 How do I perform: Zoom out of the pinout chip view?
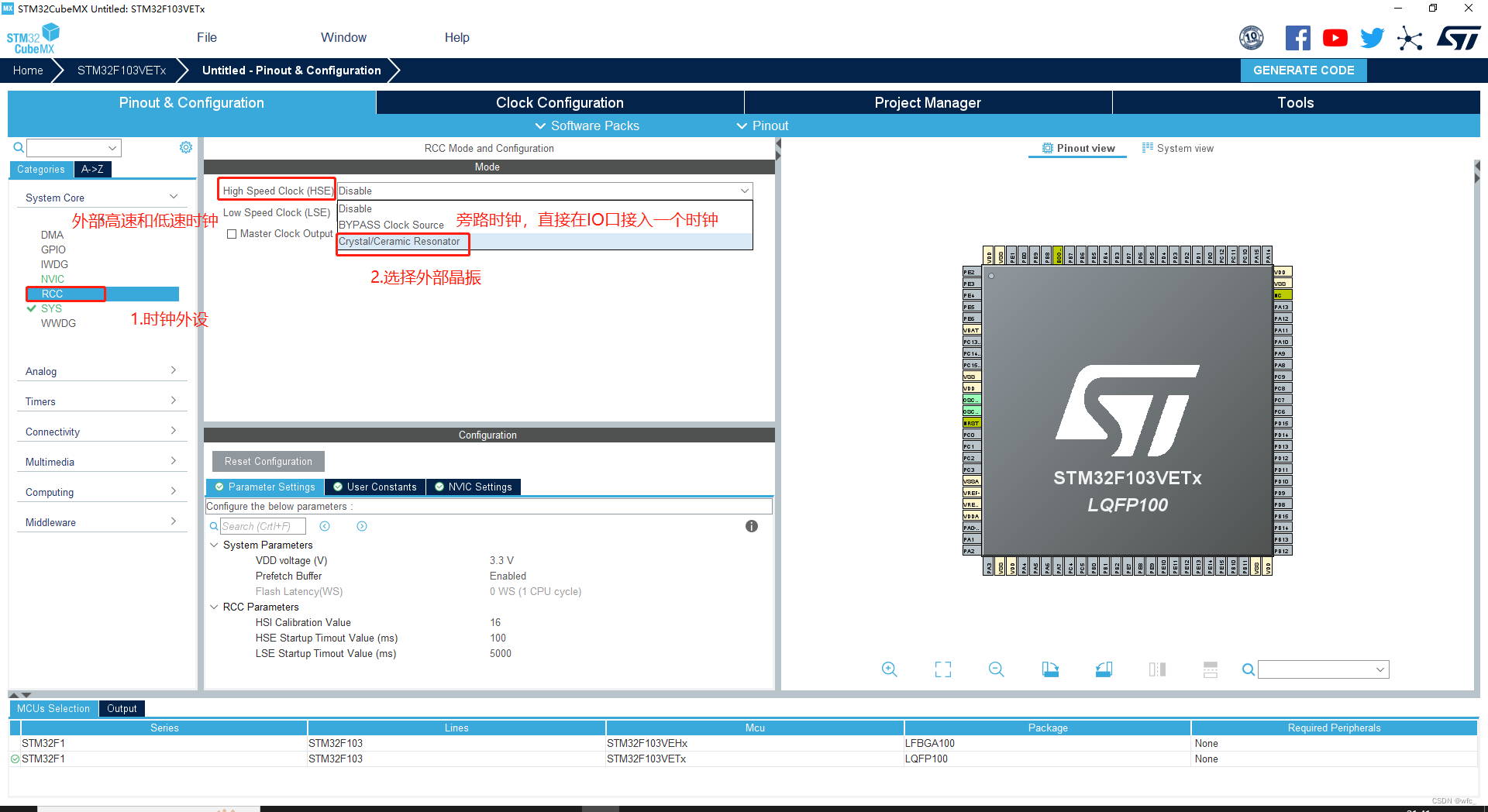997,669
